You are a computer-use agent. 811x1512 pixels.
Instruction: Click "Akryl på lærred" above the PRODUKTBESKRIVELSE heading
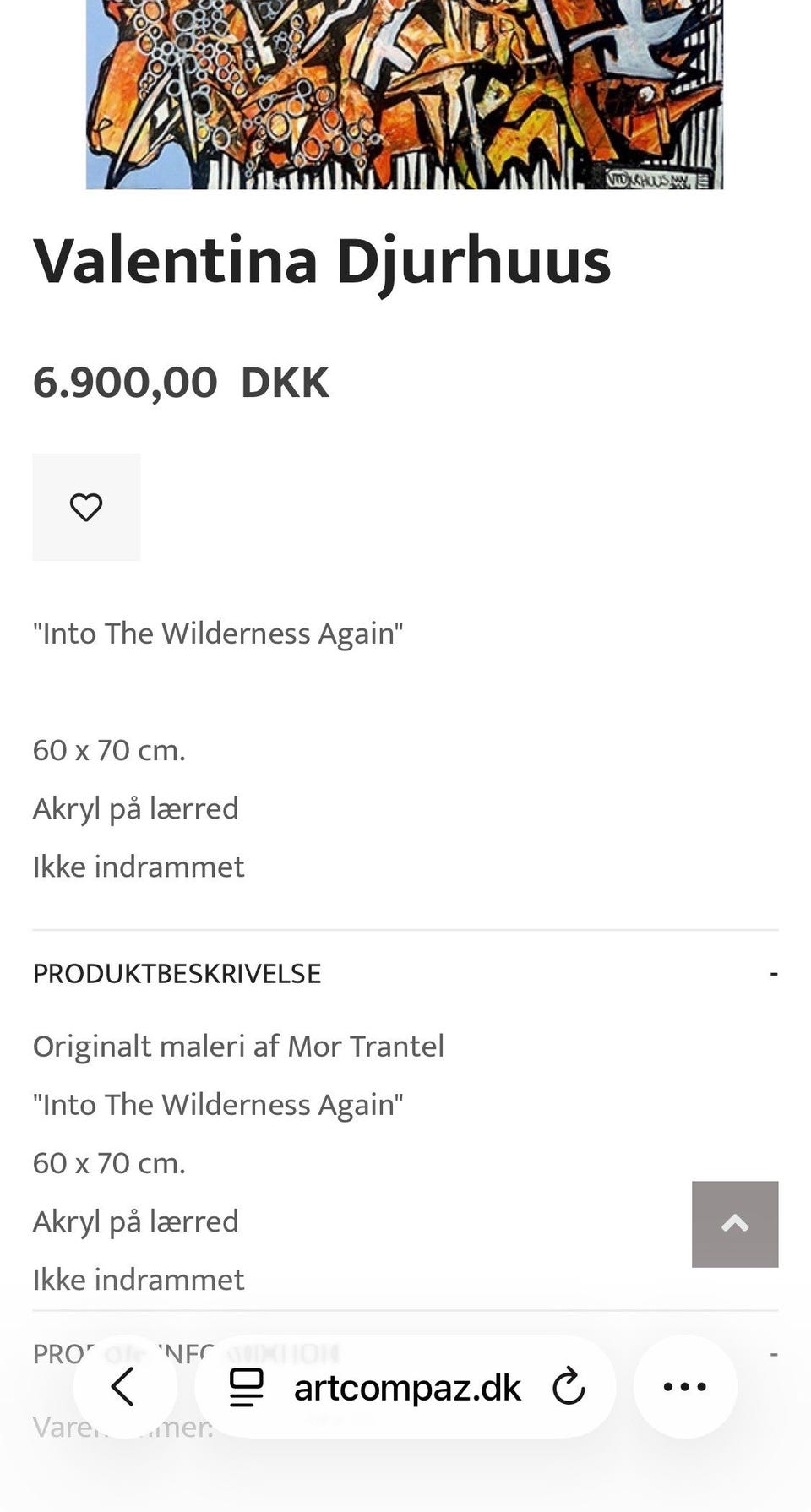coord(135,808)
